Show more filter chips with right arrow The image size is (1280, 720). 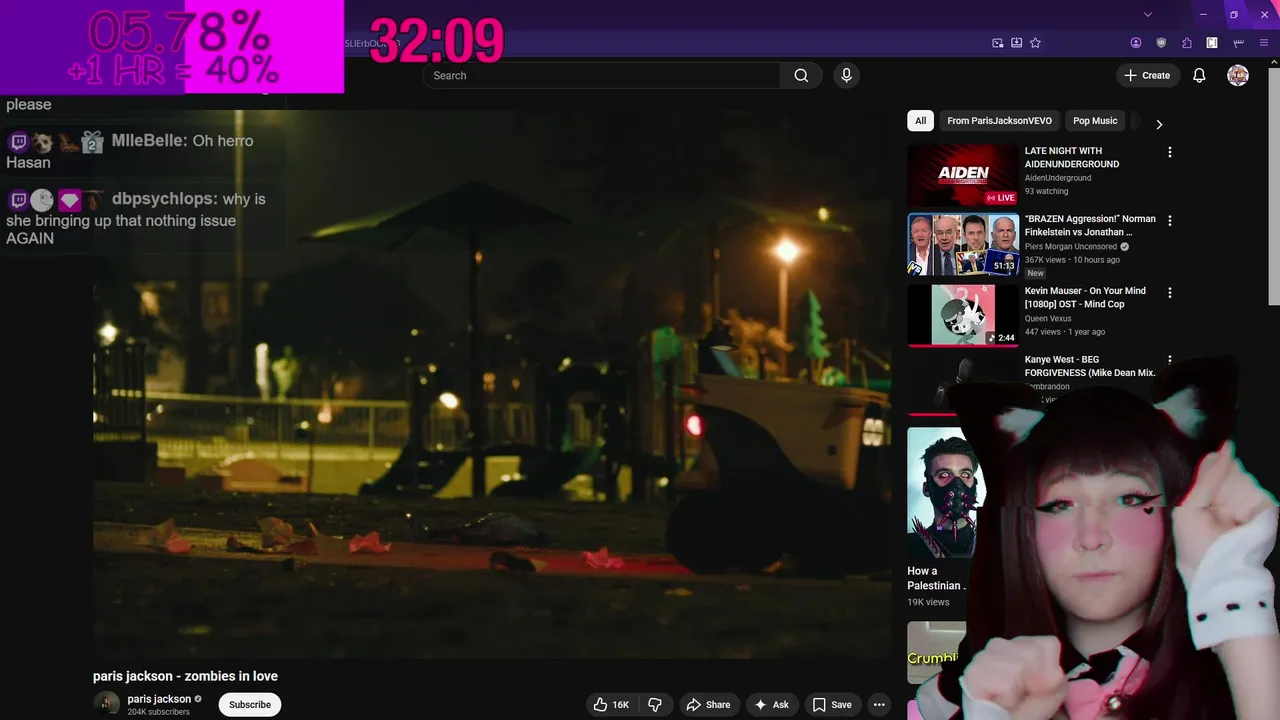click(x=1159, y=124)
